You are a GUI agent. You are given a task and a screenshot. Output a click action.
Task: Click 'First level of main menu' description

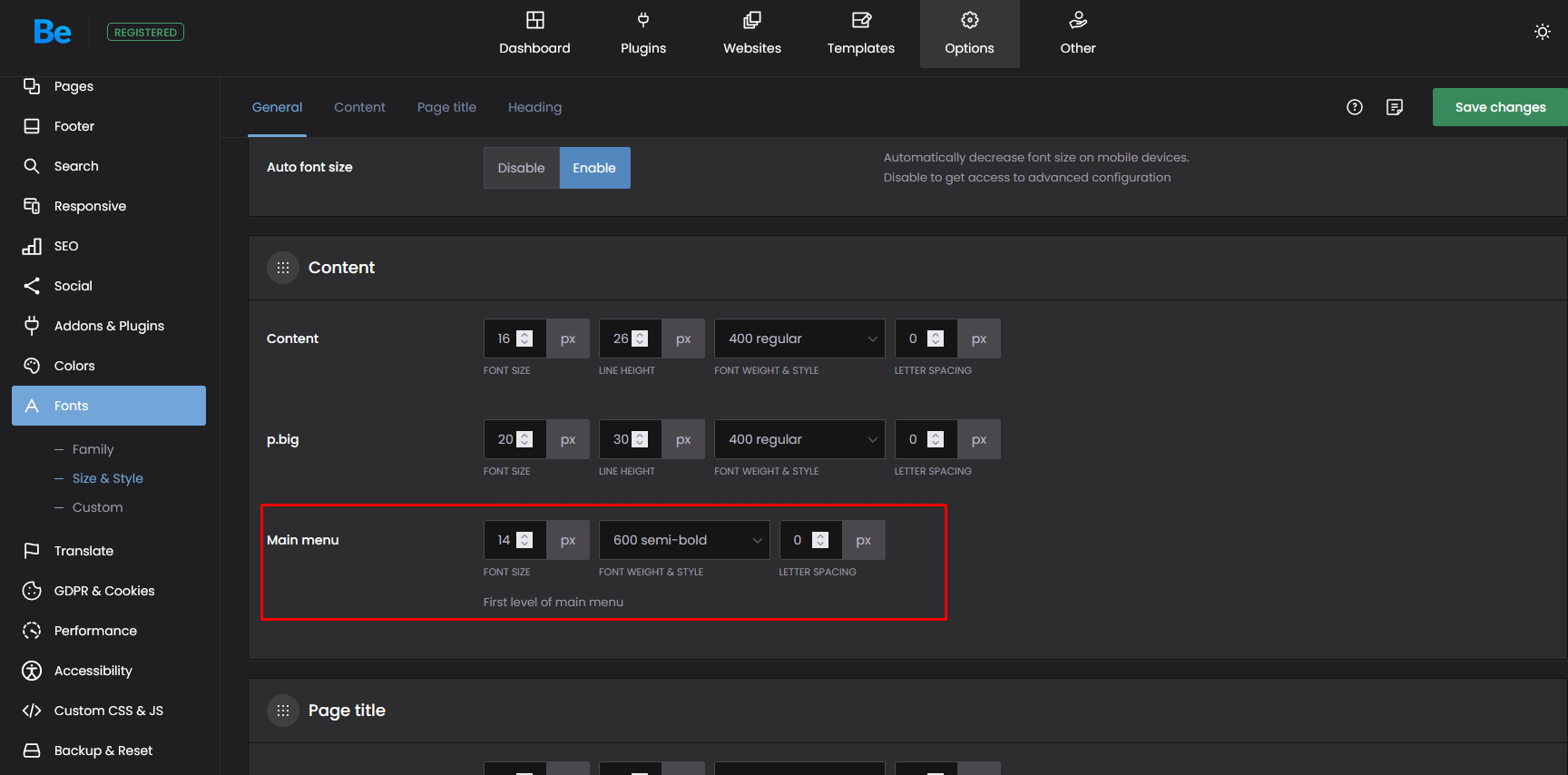(x=554, y=602)
